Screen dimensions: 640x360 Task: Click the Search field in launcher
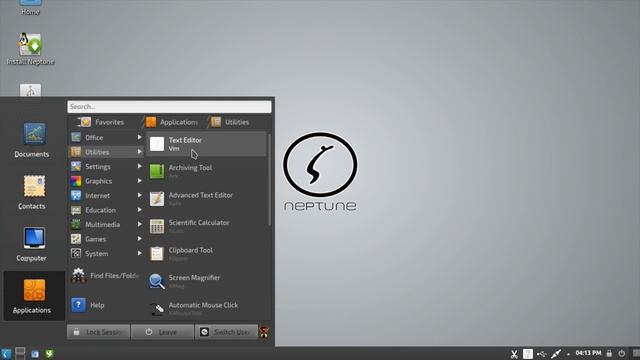click(x=169, y=107)
